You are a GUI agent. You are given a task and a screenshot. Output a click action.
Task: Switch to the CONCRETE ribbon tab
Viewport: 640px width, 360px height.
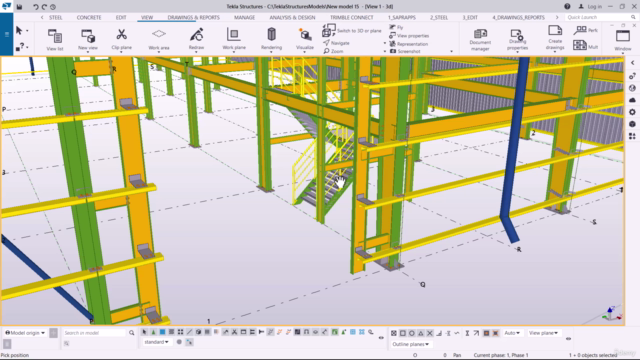click(89, 18)
